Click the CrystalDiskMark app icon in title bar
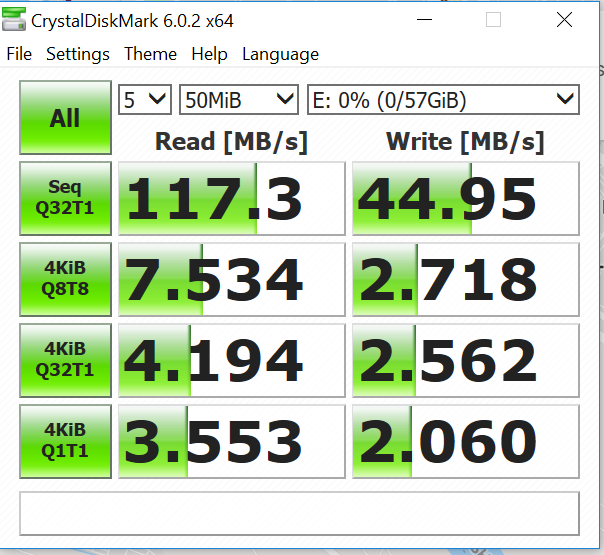The height and width of the screenshot is (555, 604). pyautogui.click(x=13, y=19)
